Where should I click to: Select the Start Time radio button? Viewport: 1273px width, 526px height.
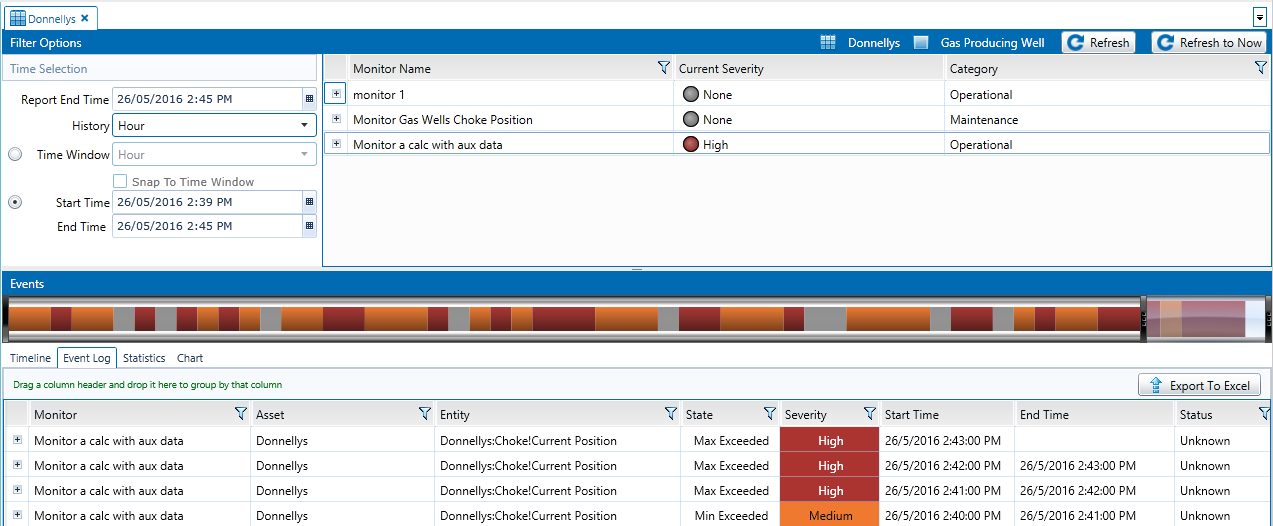15,202
